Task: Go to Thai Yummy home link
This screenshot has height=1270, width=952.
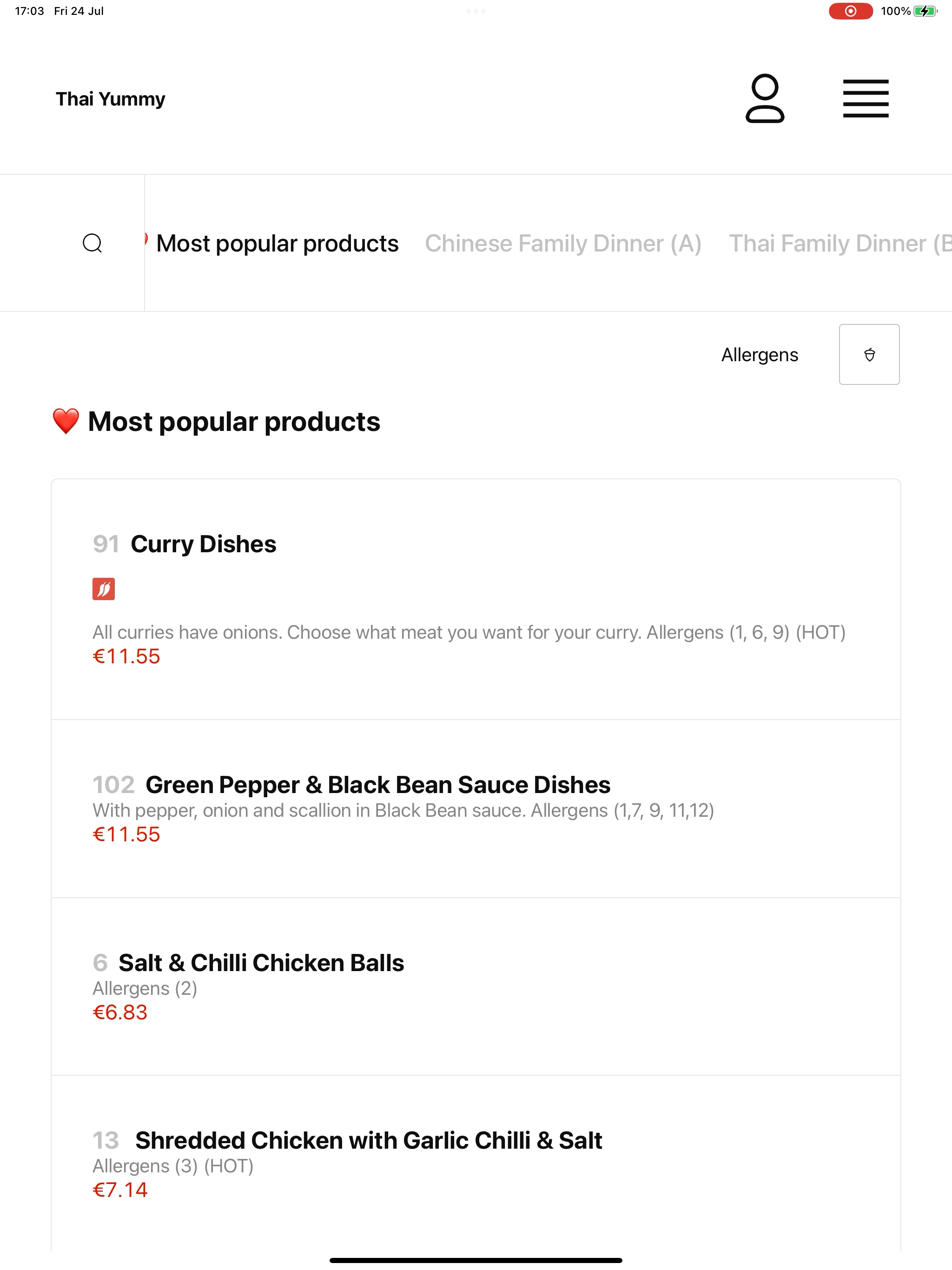Action: click(110, 99)
